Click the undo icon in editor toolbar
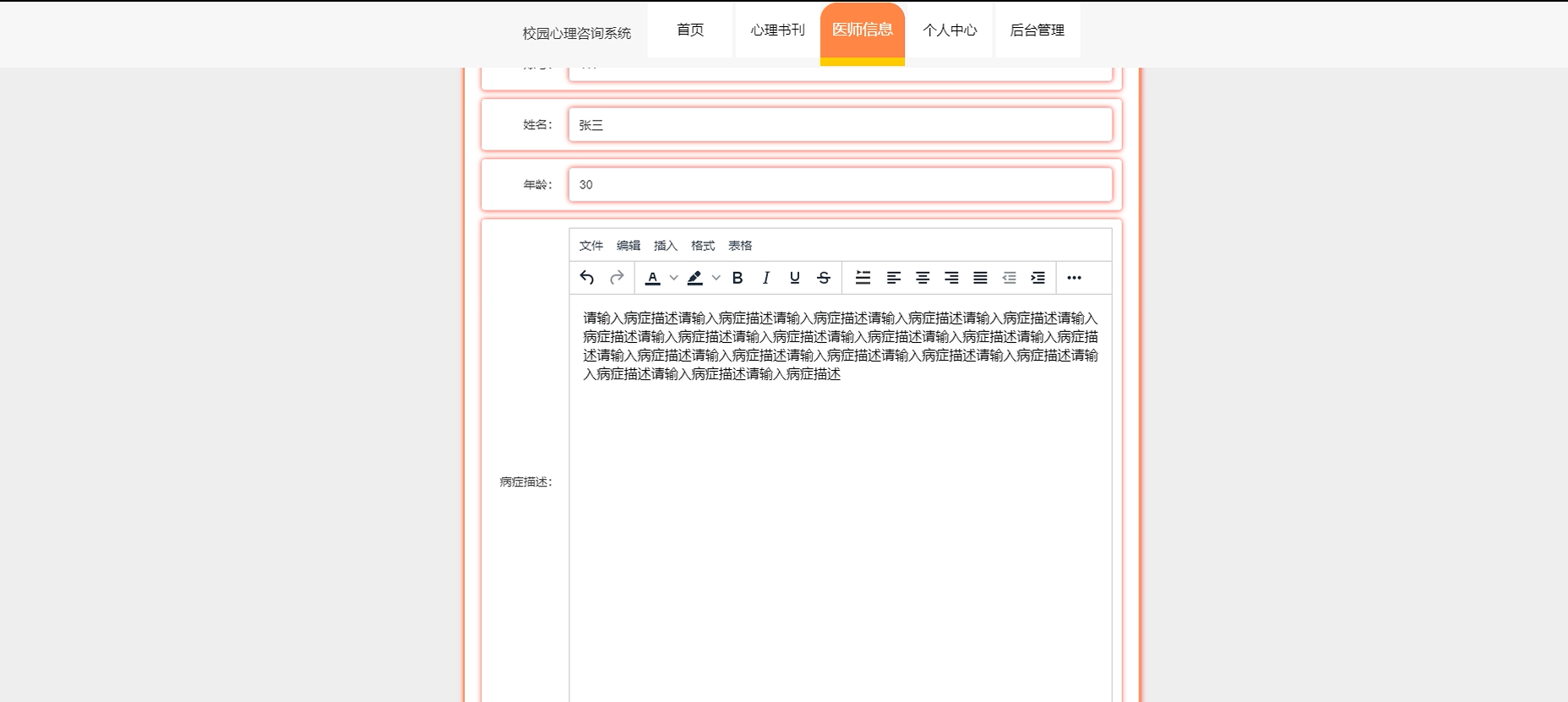 coord(587,277)
